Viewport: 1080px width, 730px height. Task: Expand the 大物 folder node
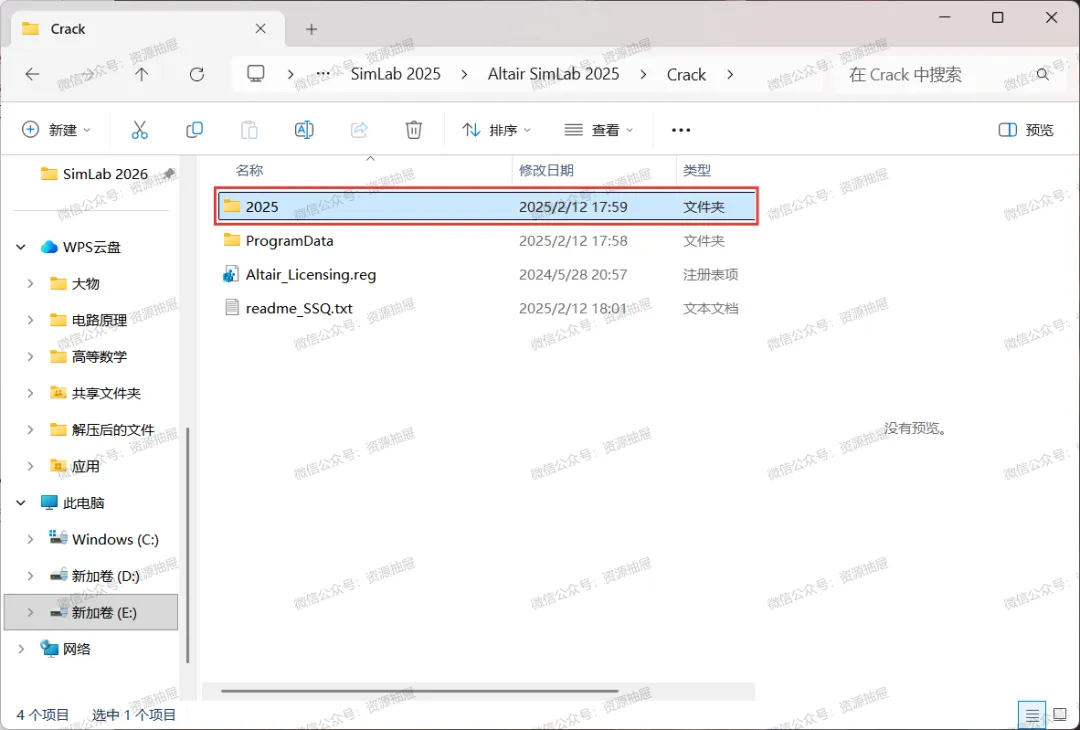pyautogui.click(x=30, y=283)
